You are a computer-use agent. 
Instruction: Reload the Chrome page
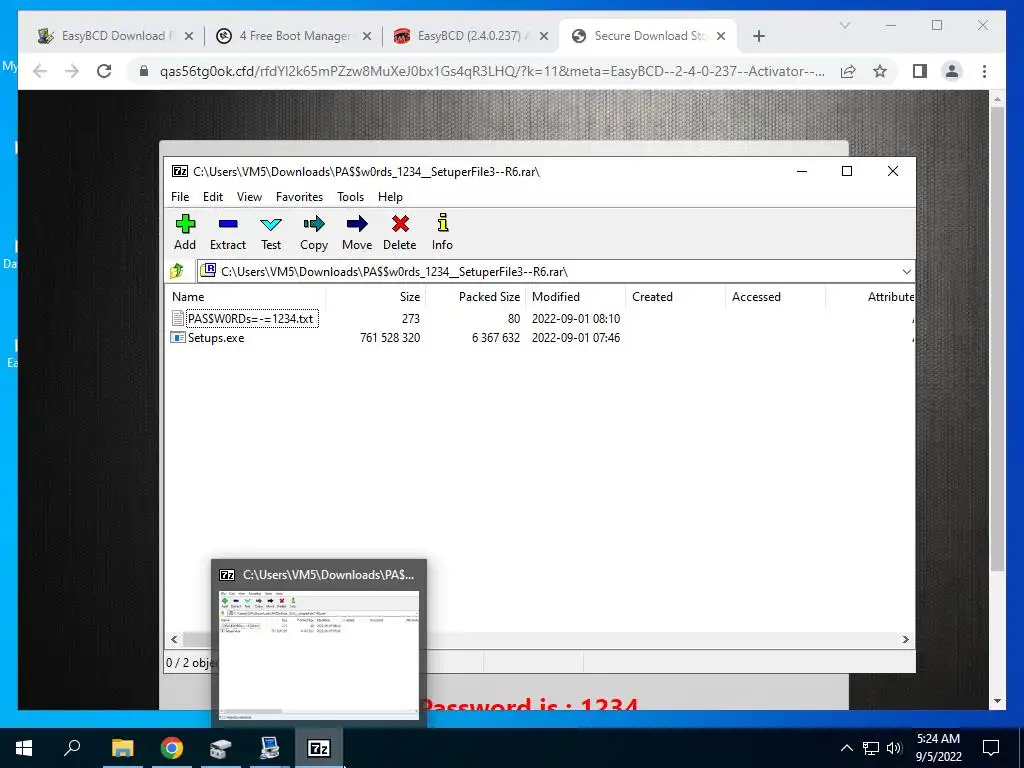(x=104, y=71)
